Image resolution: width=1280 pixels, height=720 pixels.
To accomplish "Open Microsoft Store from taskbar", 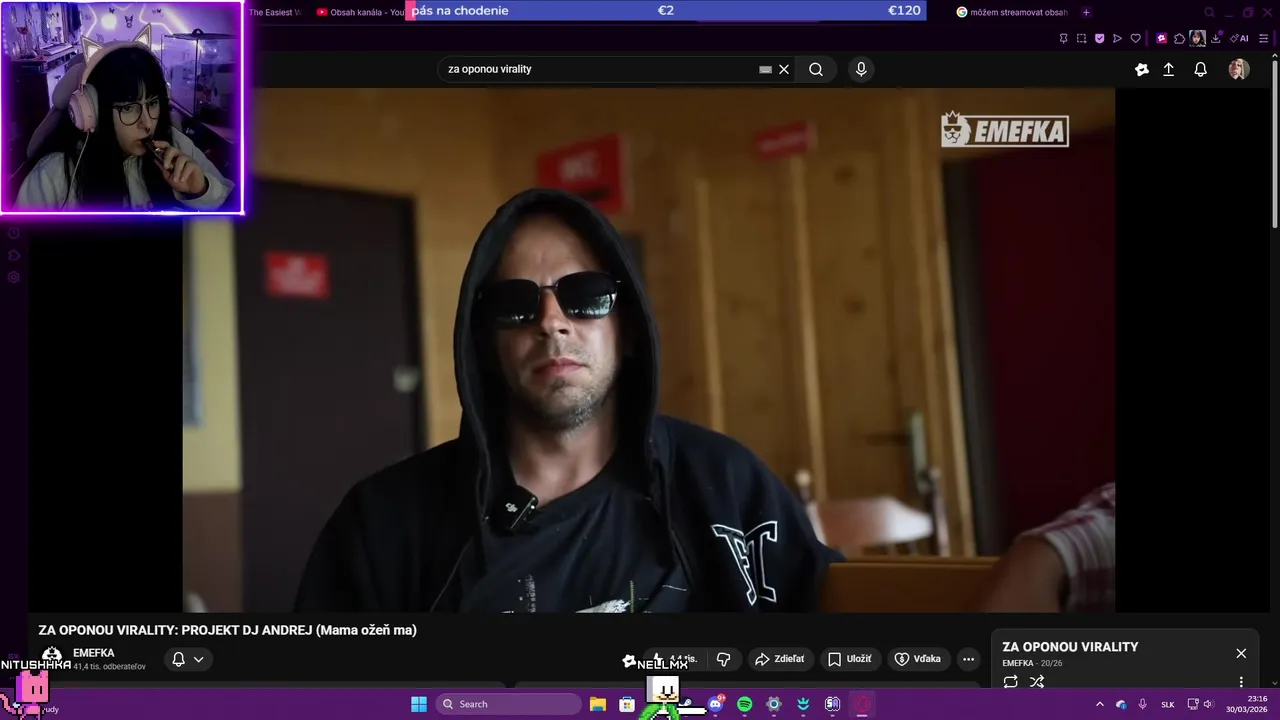I will pos(627,704).
